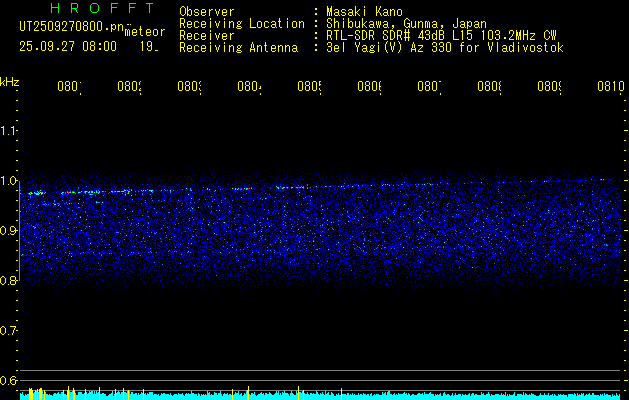Click the kHz axis unit label
Screen dimensions: 629x400
coord(10,83)
